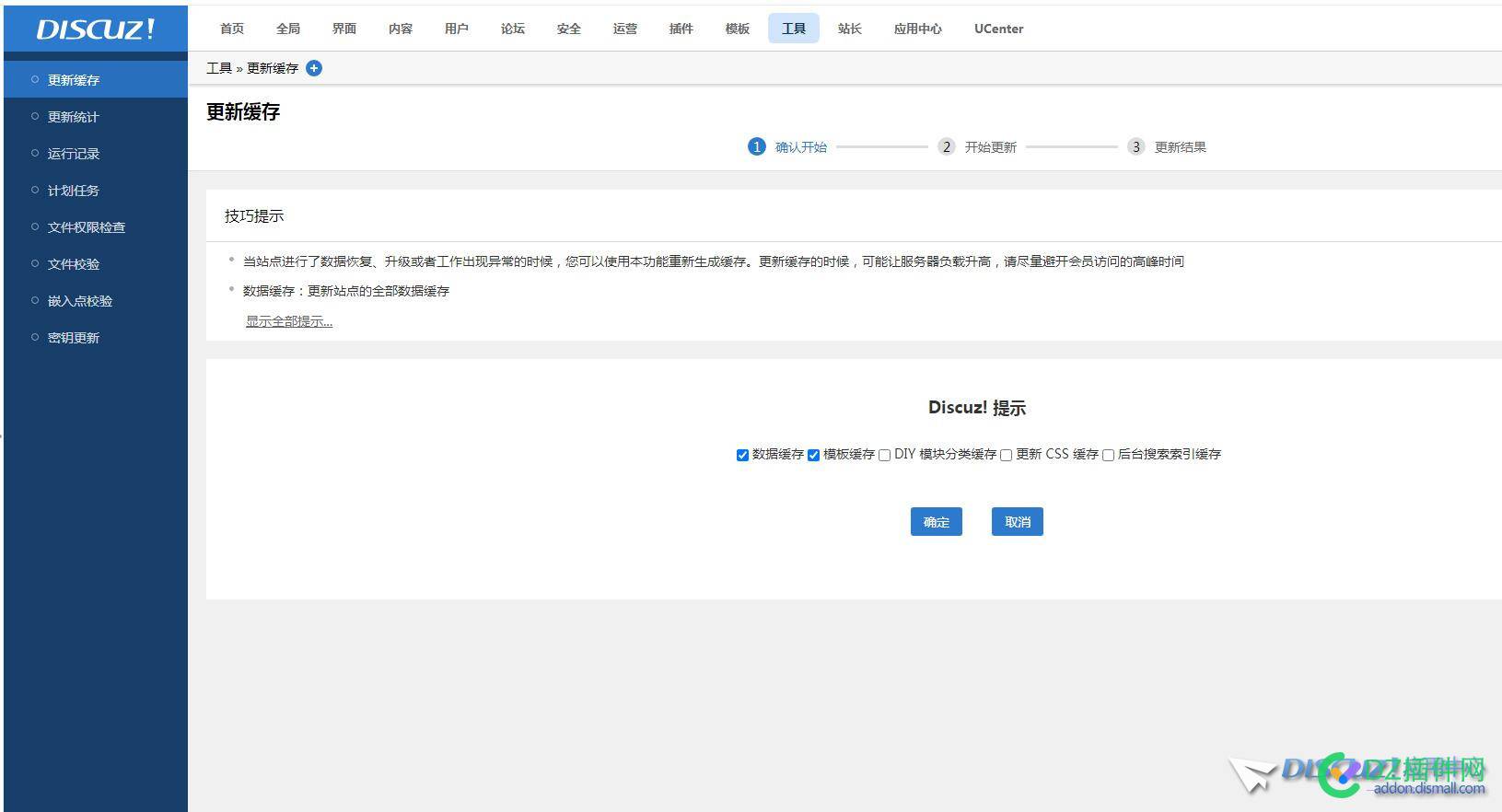Image resolution: width=1502 pixels, height=812 pixels.
Task: Click the 确认开始 step label
Action: point(801,147)
